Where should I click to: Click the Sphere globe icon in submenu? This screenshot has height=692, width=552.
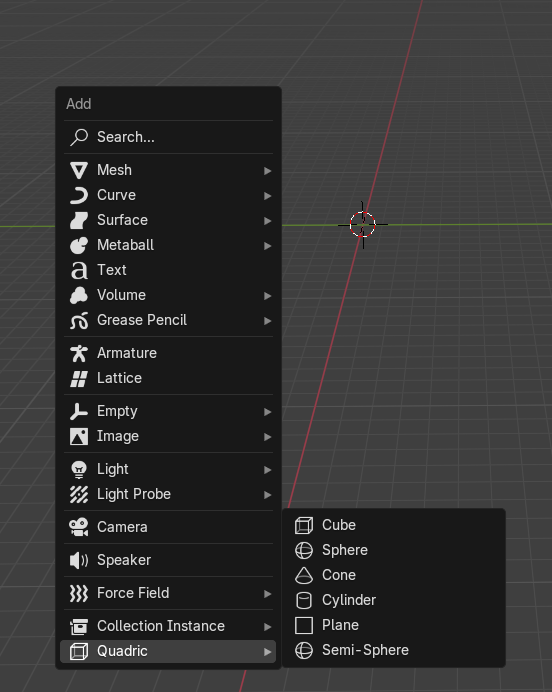click(x=304, y=550)
